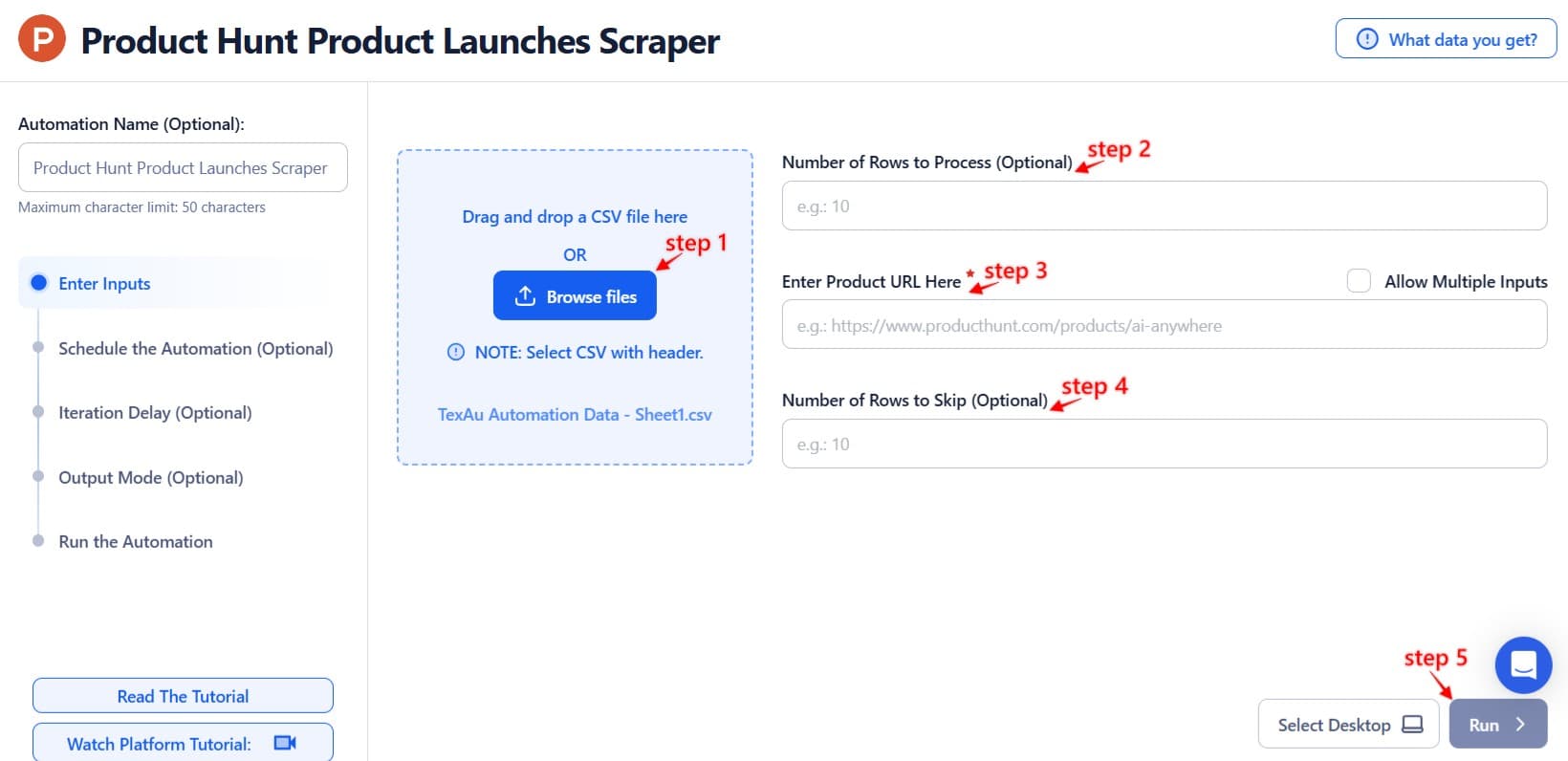
Task: Focus the Automation Name text field
Action: 183,167
